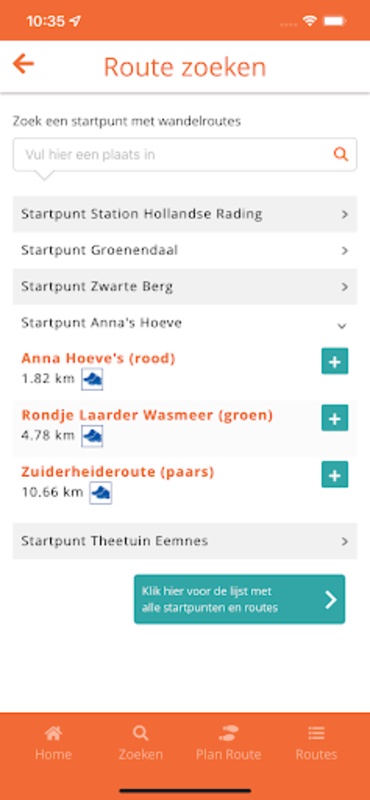Tap the orange back arrow

click(x=23, y=64)
